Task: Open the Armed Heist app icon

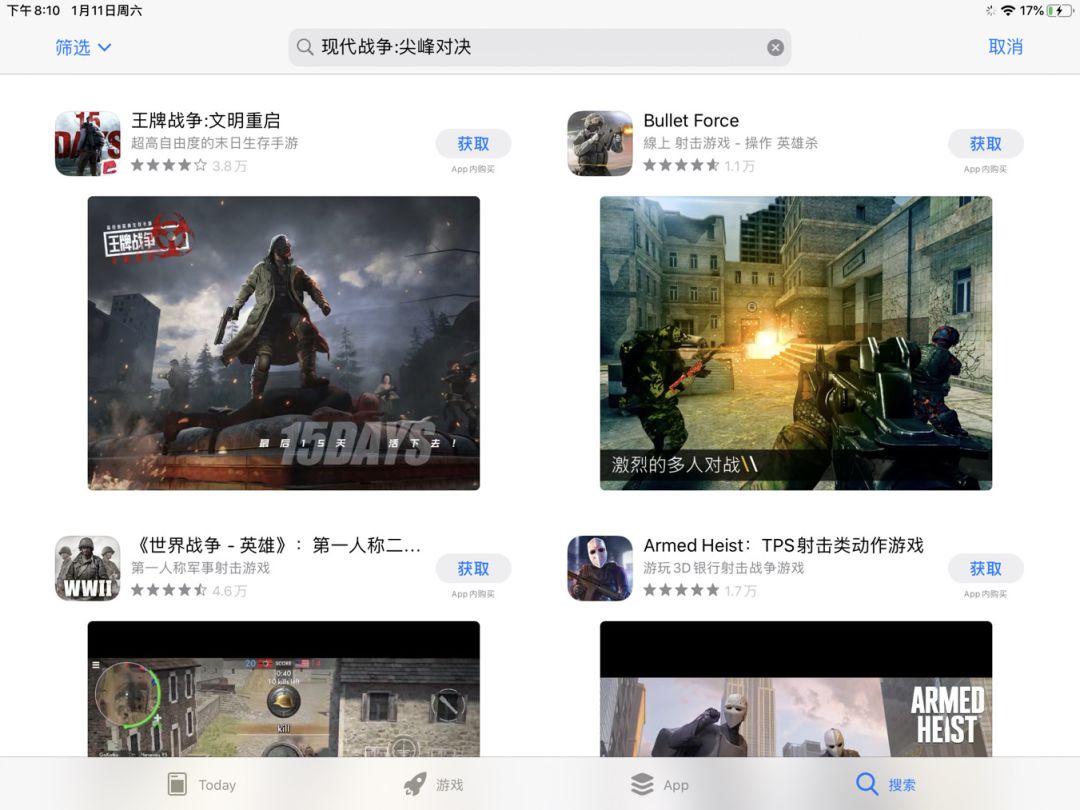Action: point(600,568)
